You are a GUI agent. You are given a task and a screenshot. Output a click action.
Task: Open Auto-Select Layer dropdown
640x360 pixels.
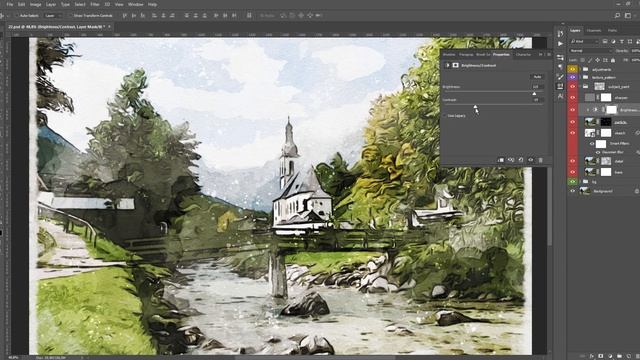click(x=53, y=16)
